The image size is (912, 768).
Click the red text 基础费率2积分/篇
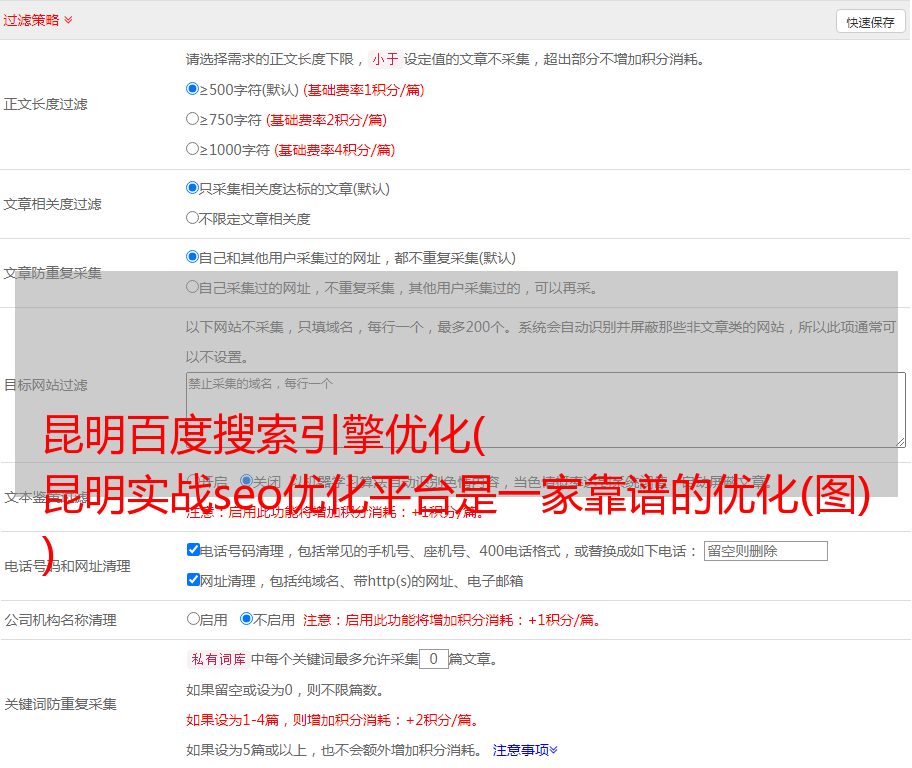(x=327, y=120)
